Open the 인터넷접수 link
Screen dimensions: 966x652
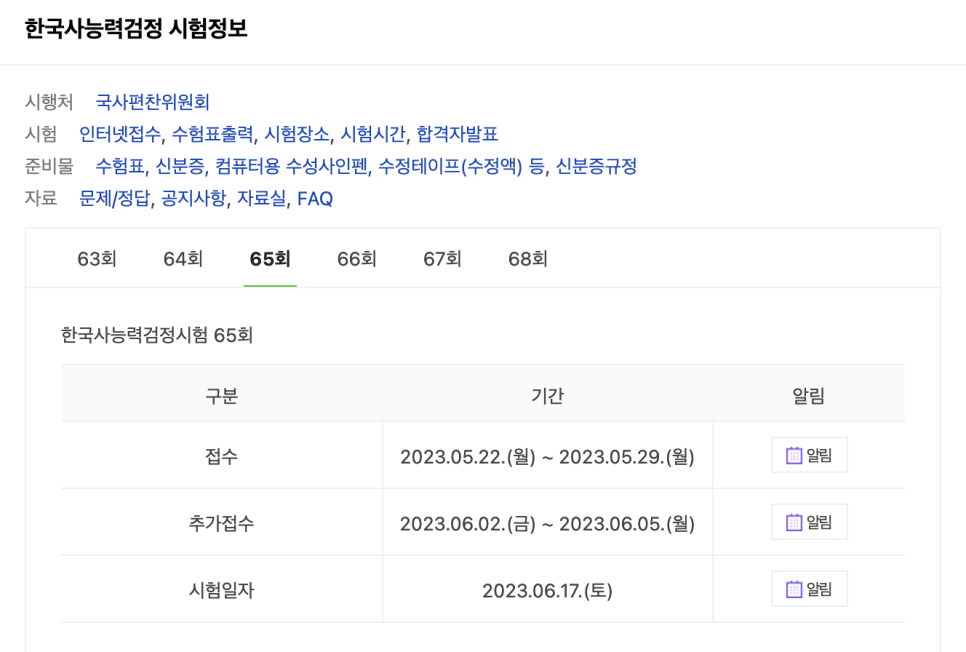point(120,134)
